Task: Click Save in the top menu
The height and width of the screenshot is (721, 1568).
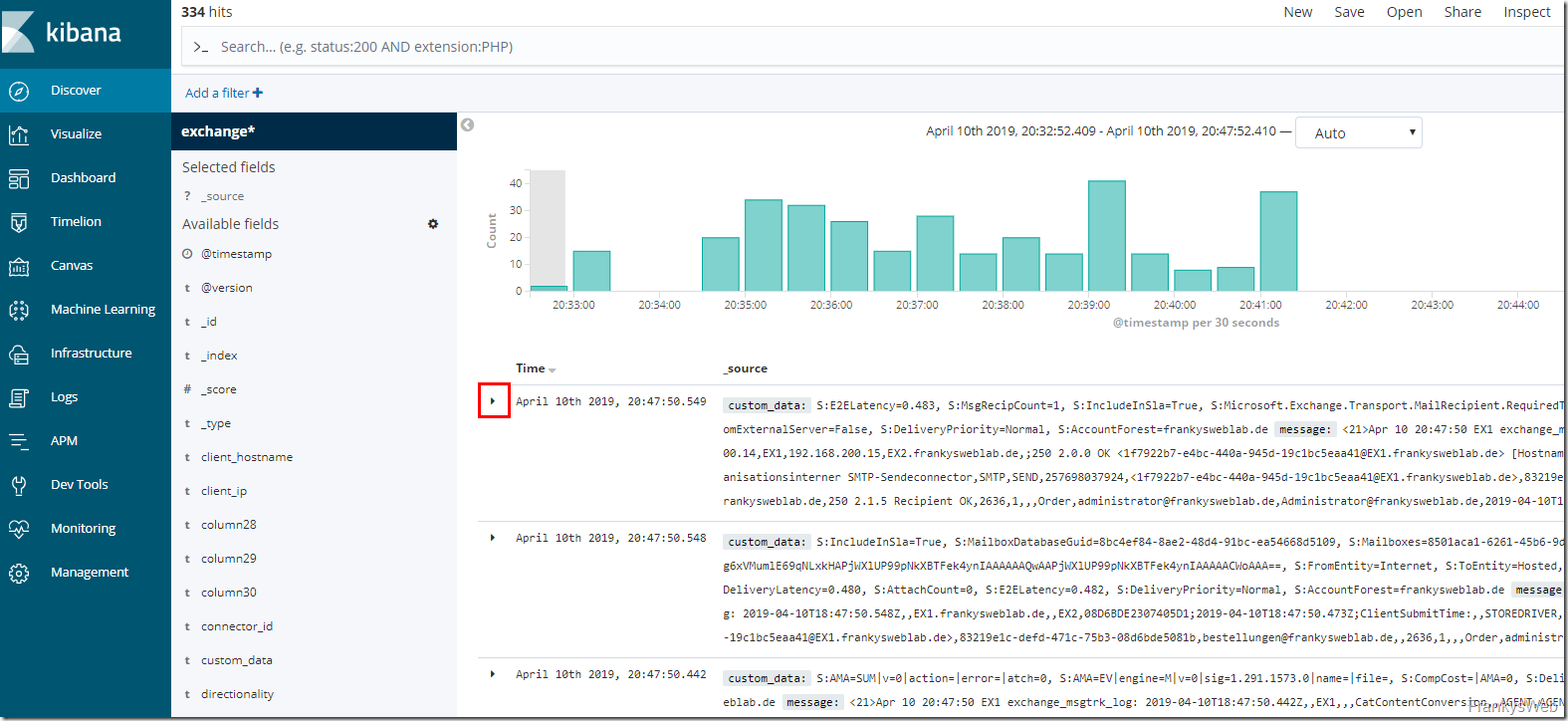Action: (x=1349, y=12)
